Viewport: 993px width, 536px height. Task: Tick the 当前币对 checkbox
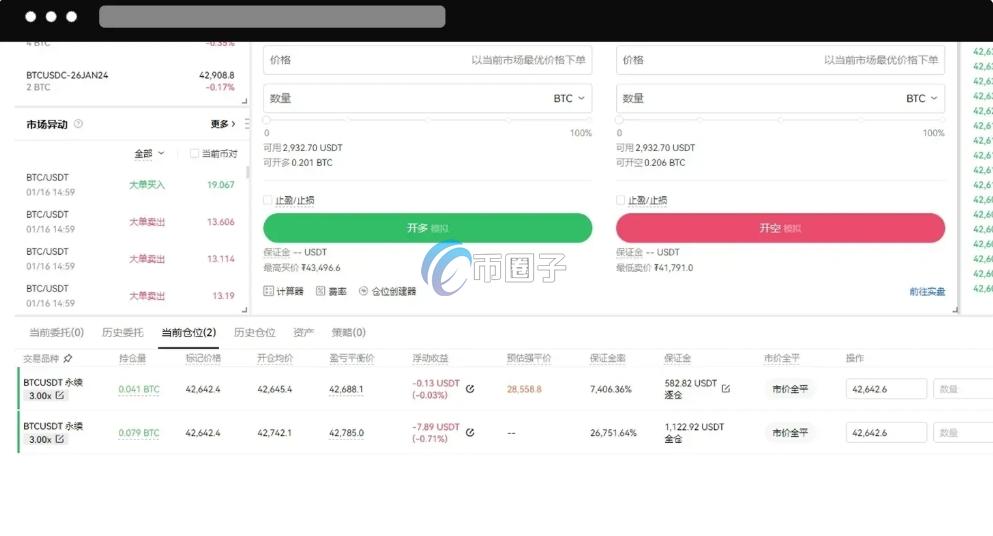(x=194, y=153)
